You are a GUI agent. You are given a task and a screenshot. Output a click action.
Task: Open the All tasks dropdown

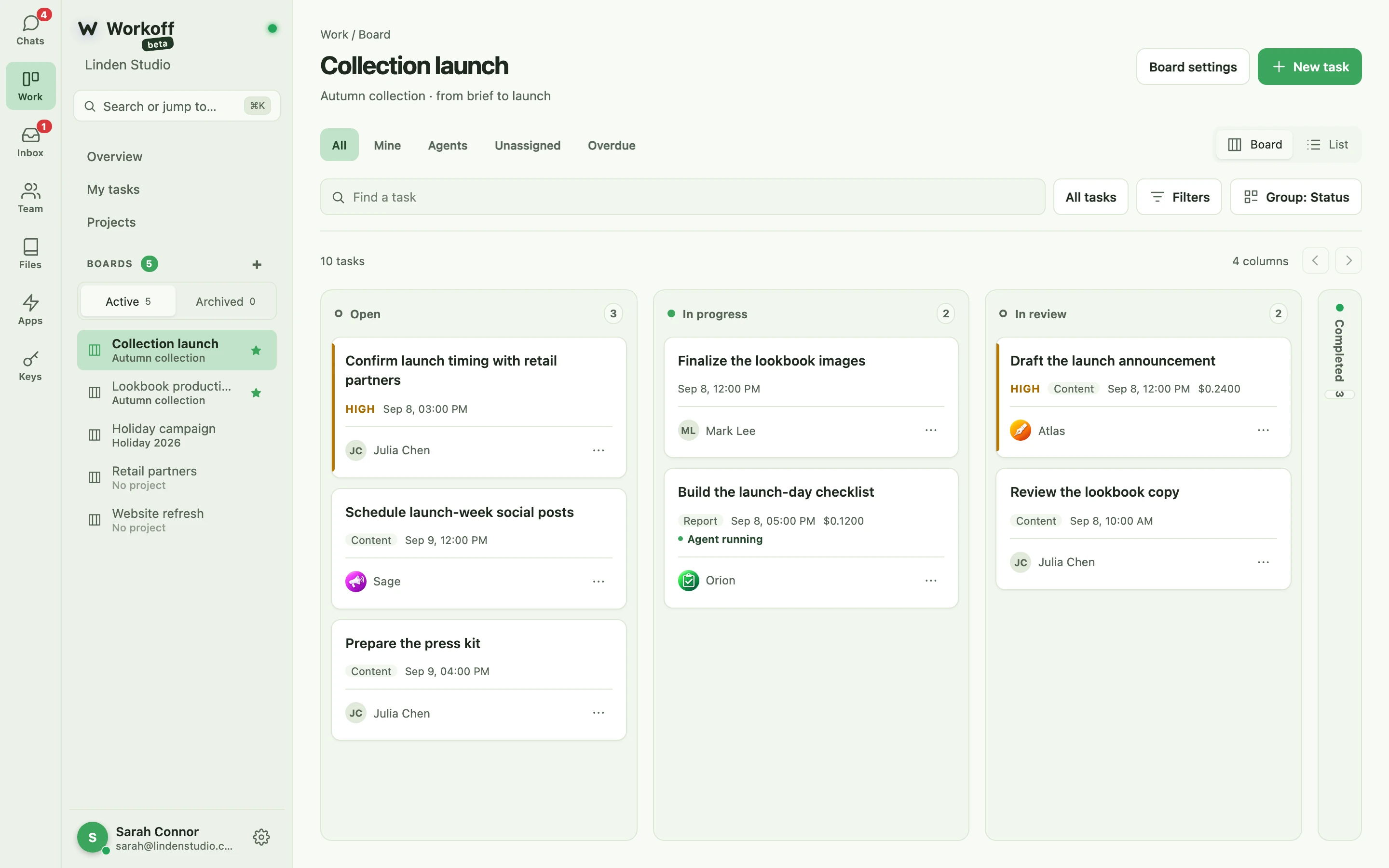[x=1090, y=197]
